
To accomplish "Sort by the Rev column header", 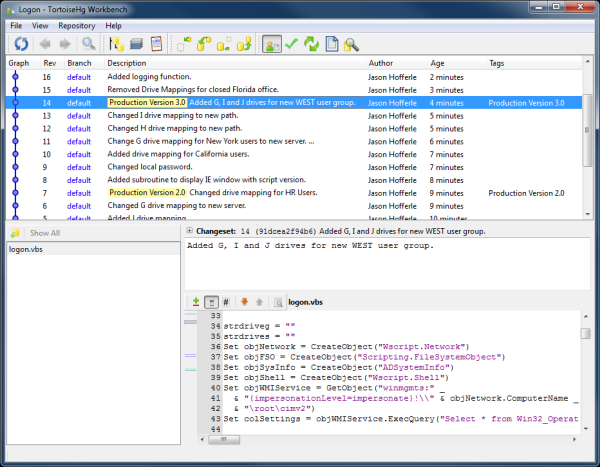I will pos(52,63).
